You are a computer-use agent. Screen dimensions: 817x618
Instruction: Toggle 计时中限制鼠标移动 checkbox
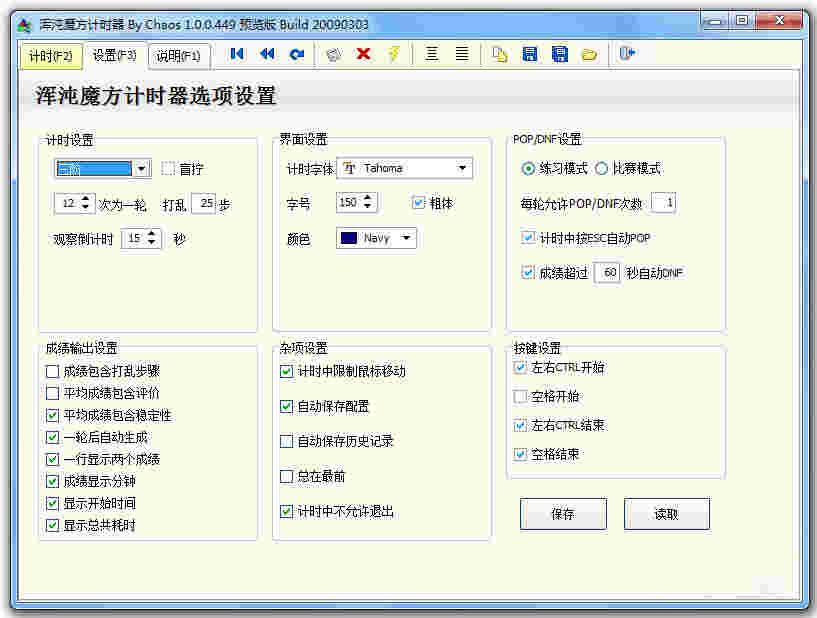[x=286, y=371]
